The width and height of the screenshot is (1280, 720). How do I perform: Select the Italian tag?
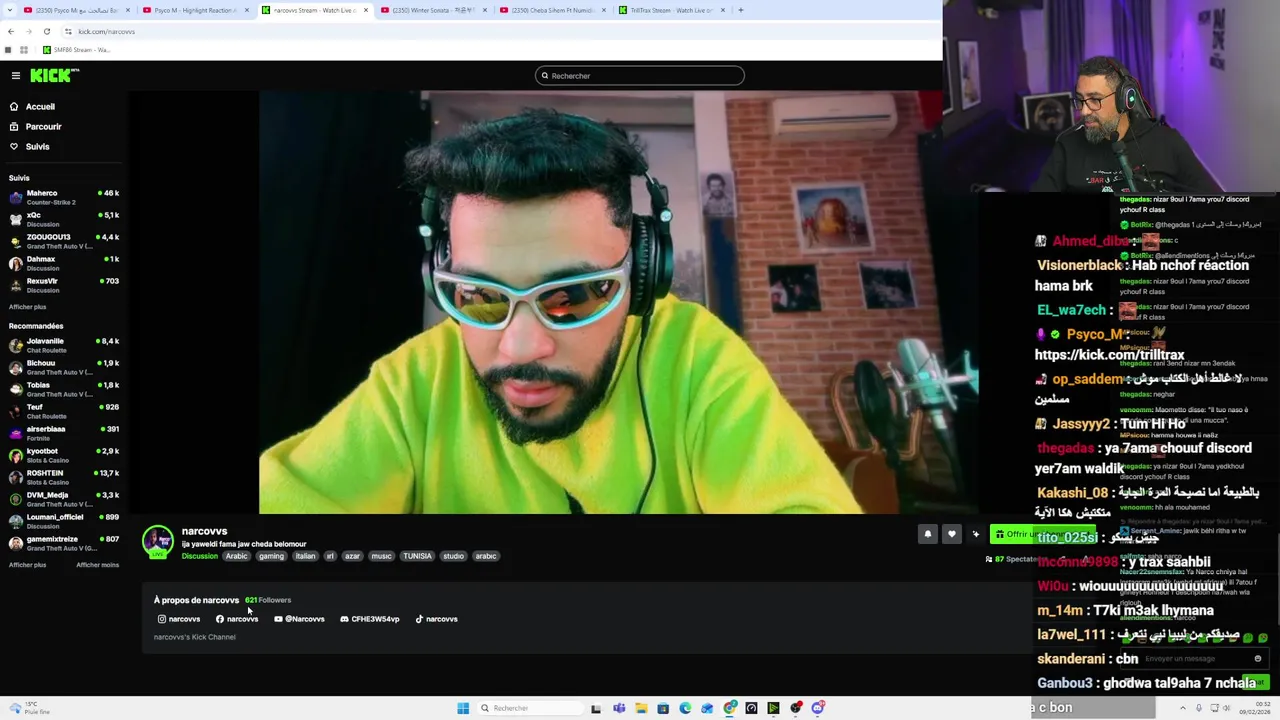click(x=305, y=556)
